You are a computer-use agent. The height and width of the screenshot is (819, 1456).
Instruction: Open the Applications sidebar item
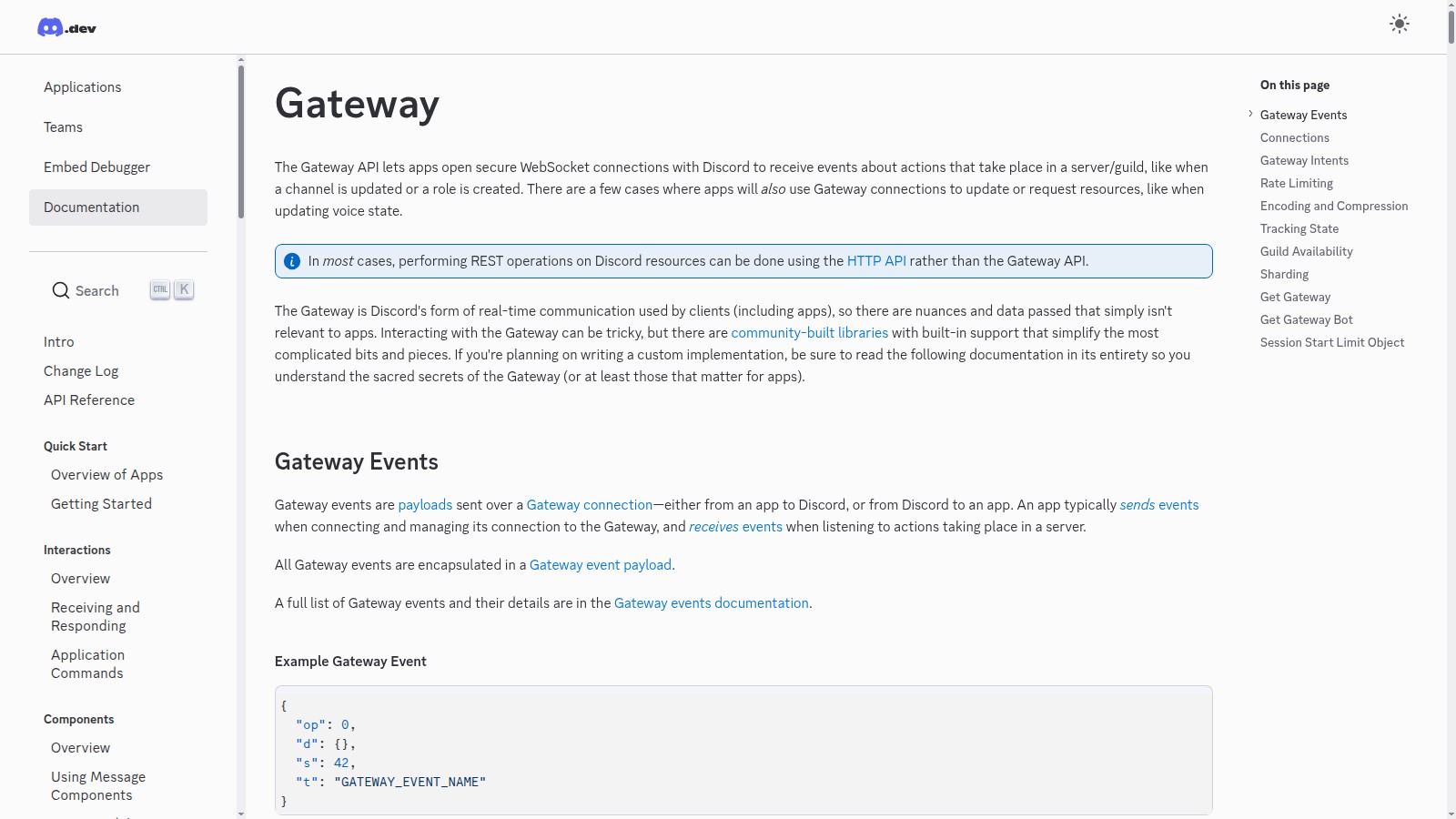click(x=83, y=87)
